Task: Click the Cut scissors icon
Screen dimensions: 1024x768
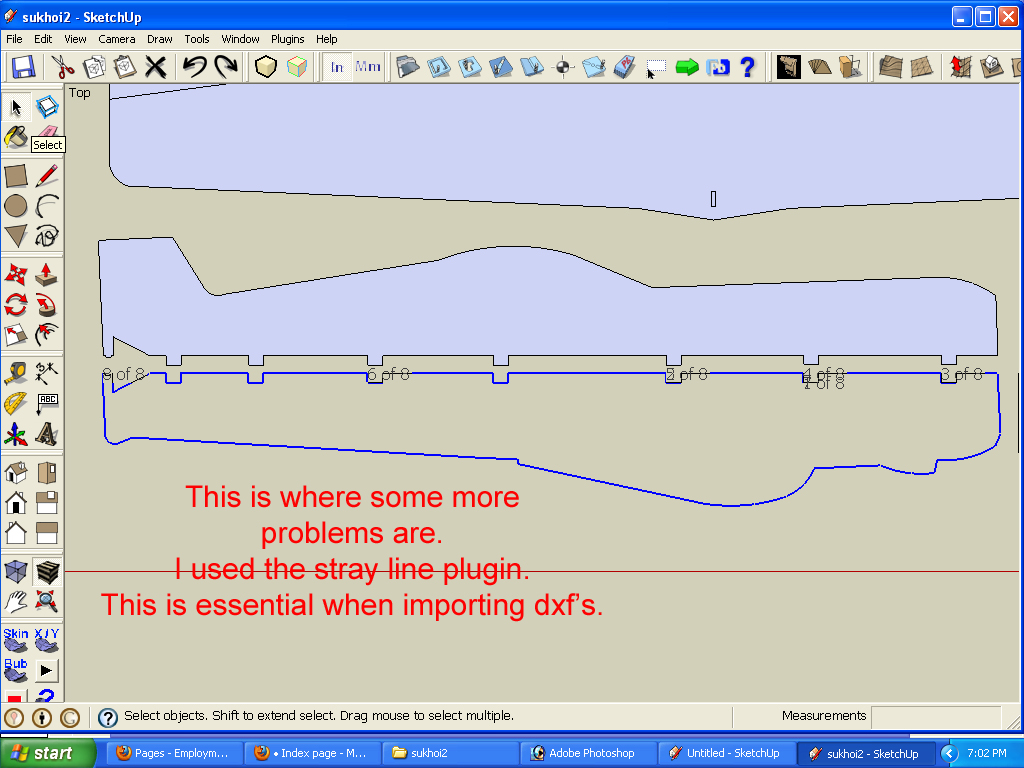Action: [63, 67]
